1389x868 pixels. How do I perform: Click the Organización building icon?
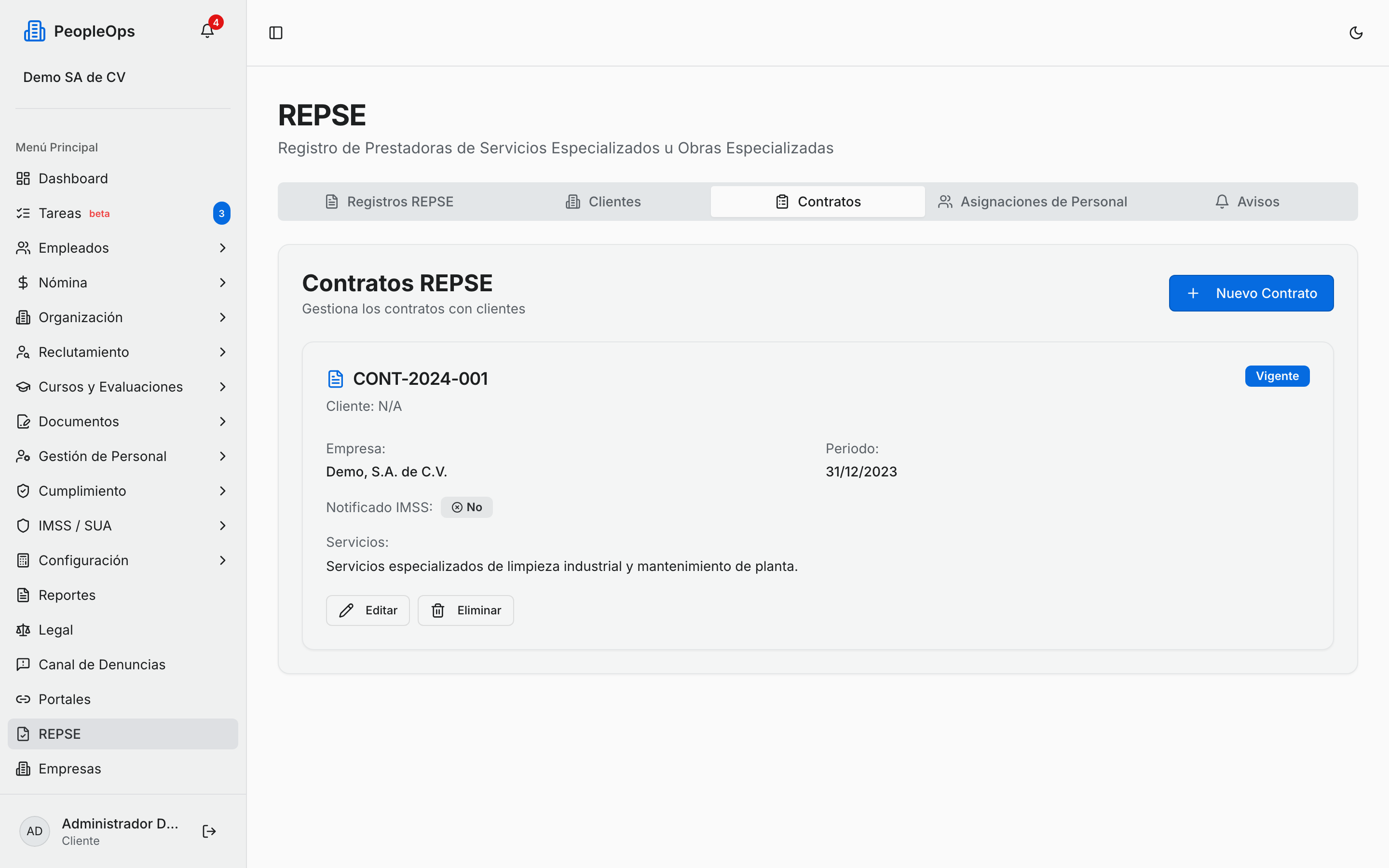pos(23,317)
